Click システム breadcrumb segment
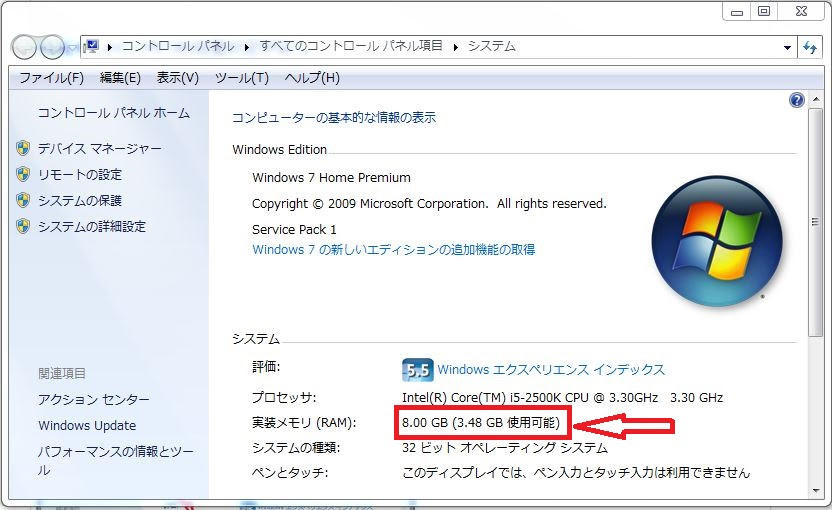 click(491, 47)
